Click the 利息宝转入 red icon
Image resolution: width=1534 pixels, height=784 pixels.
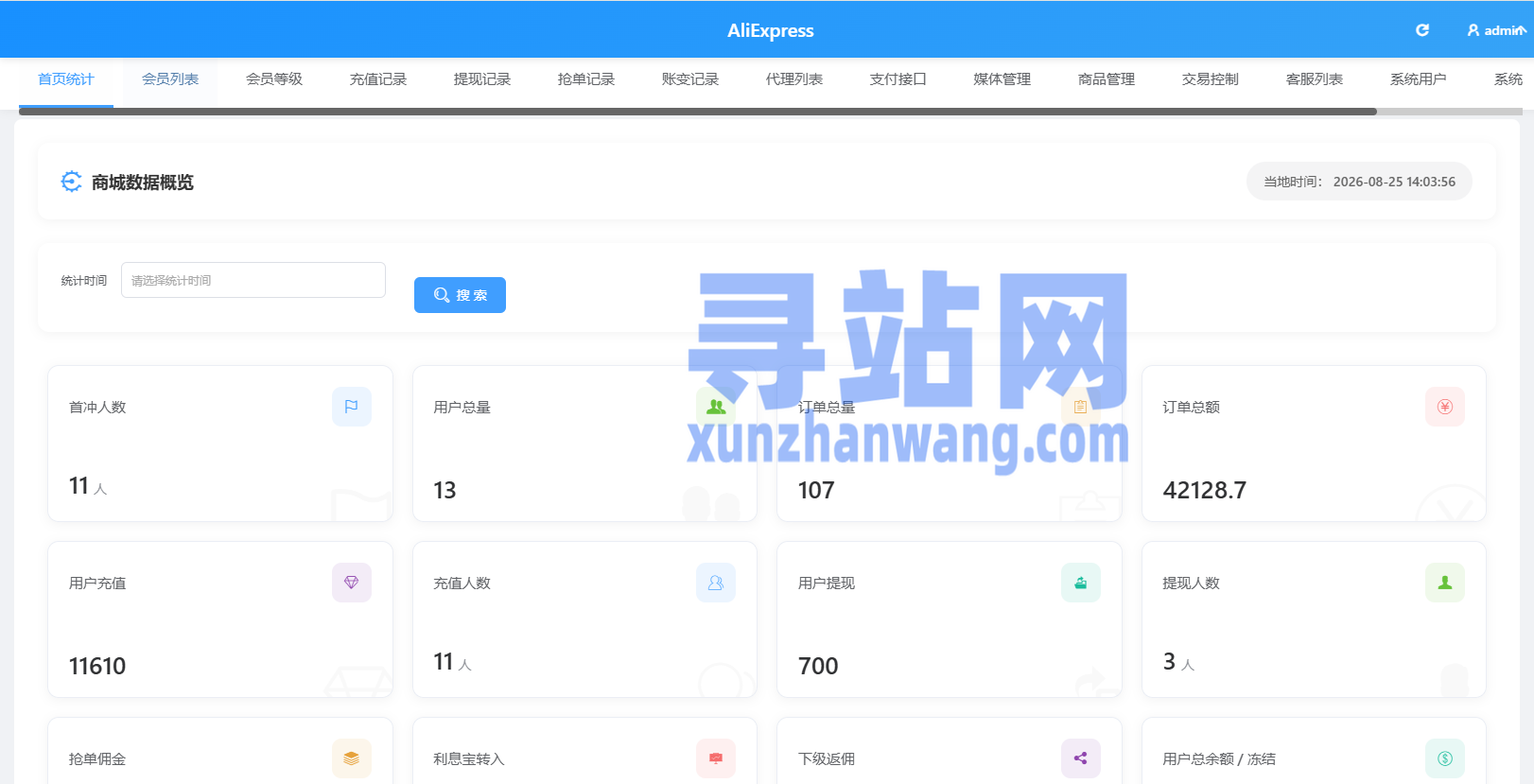(x=716, y=758)
